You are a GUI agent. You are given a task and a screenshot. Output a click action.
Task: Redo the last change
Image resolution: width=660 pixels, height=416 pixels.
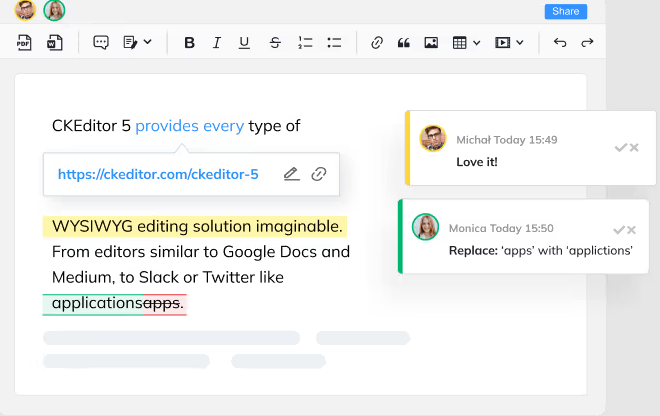[587, 43]
